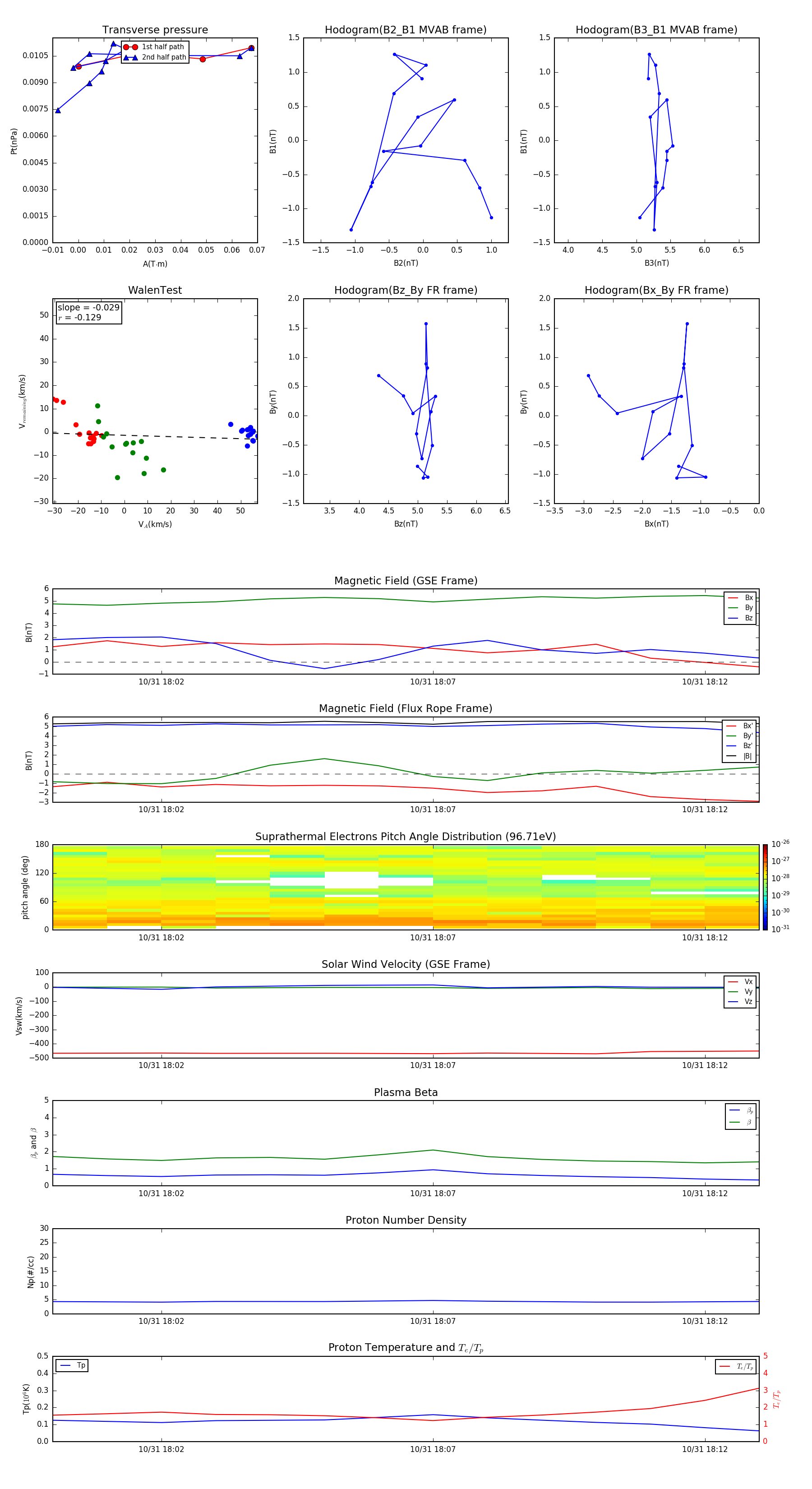Click the pitch angle colorbar scale
The image size is (812, 1489).
(765, 887)
